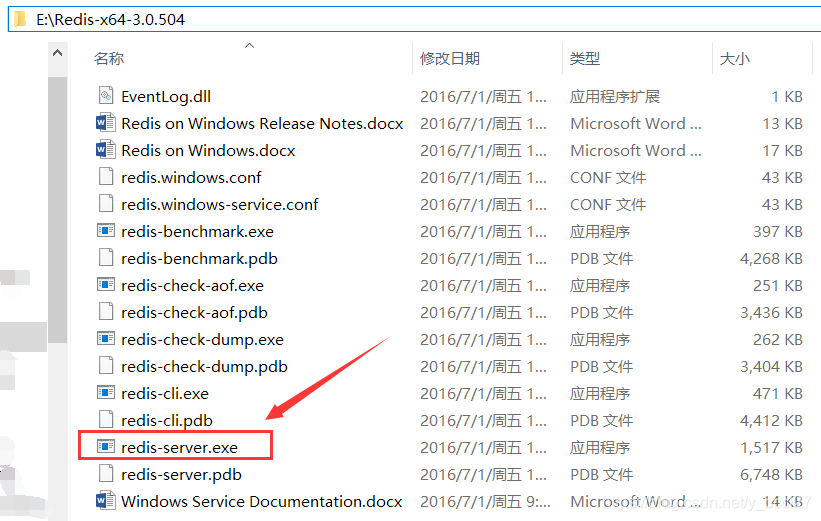This screenshot has height=521, width=821.
Task: Click the PDB 文件 type of redis-cli.pdb
Action: (x=601, y=420)
